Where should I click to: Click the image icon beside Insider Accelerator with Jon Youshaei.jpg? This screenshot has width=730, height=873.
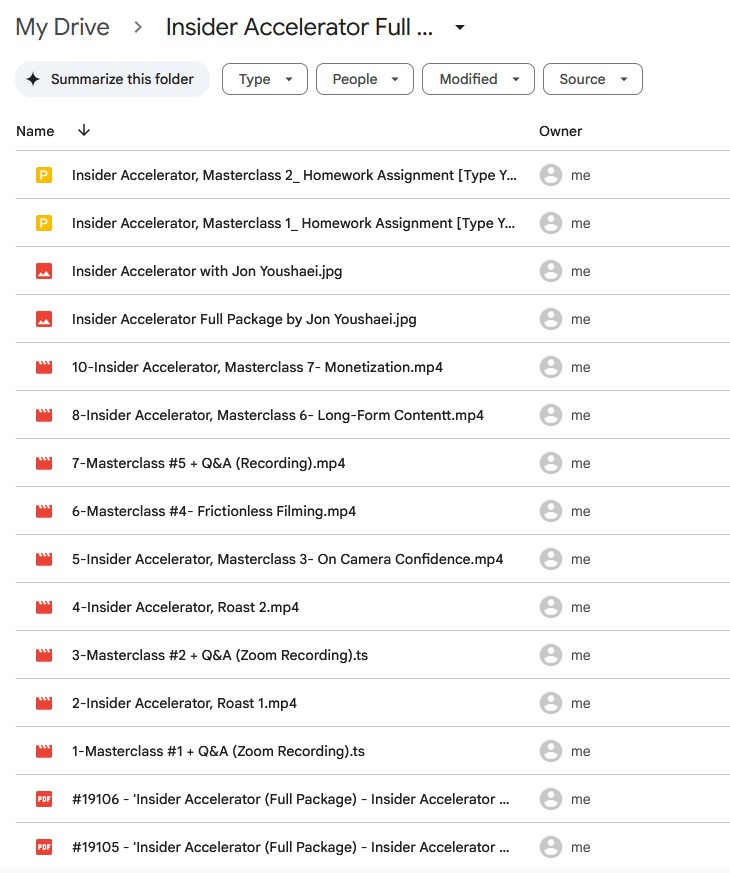click(43, 271)
